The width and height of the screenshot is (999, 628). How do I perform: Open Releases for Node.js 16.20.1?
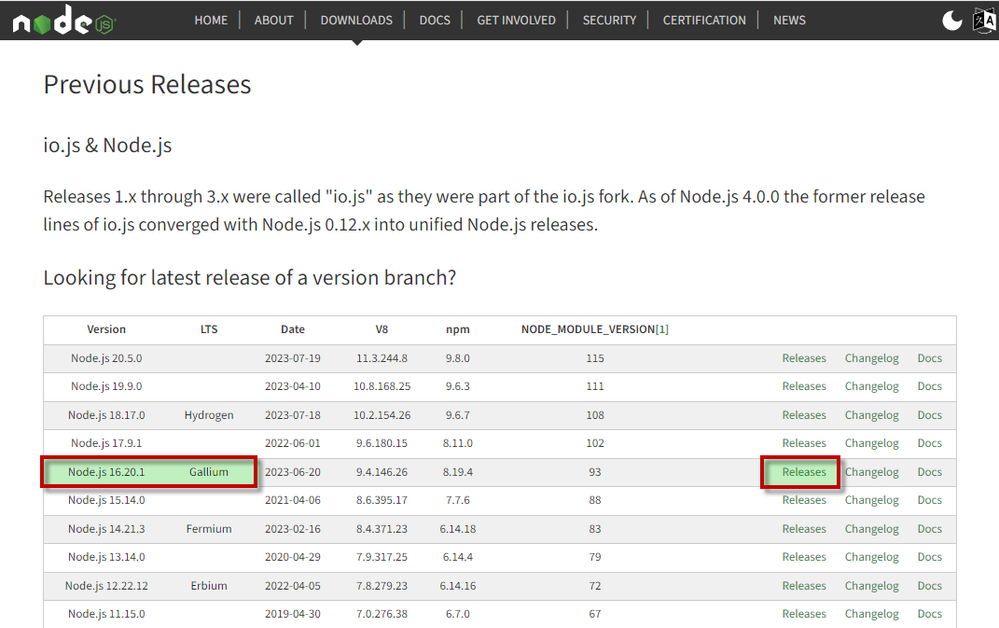804,472
